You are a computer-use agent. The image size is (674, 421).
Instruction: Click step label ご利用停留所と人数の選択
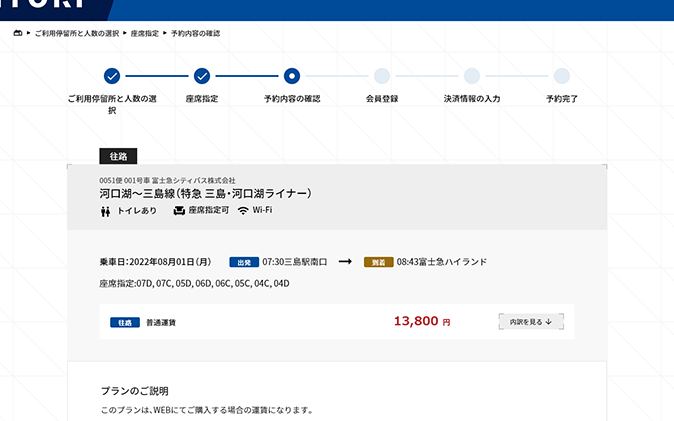[112, 104]
